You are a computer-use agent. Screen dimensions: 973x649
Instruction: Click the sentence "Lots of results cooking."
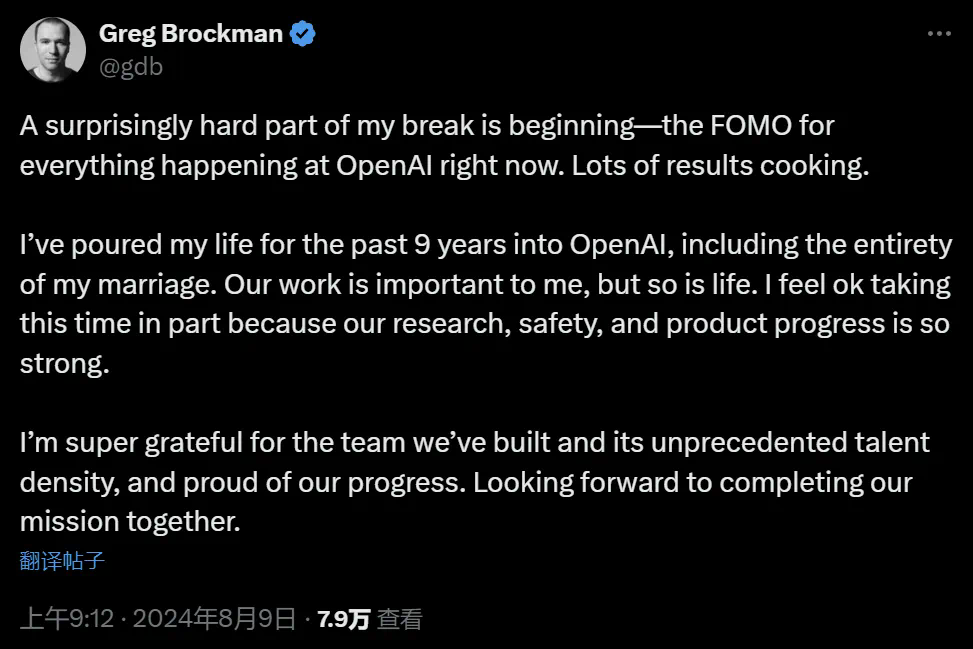[x=719, y=165]
